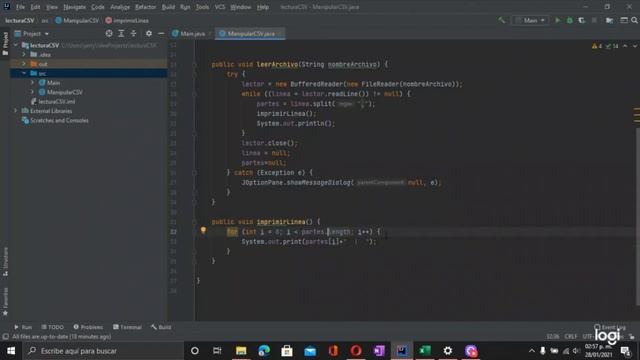Click the grey stop square in toolbar
The width and height of the screenshot is (640, 360).
pos(594,20)
